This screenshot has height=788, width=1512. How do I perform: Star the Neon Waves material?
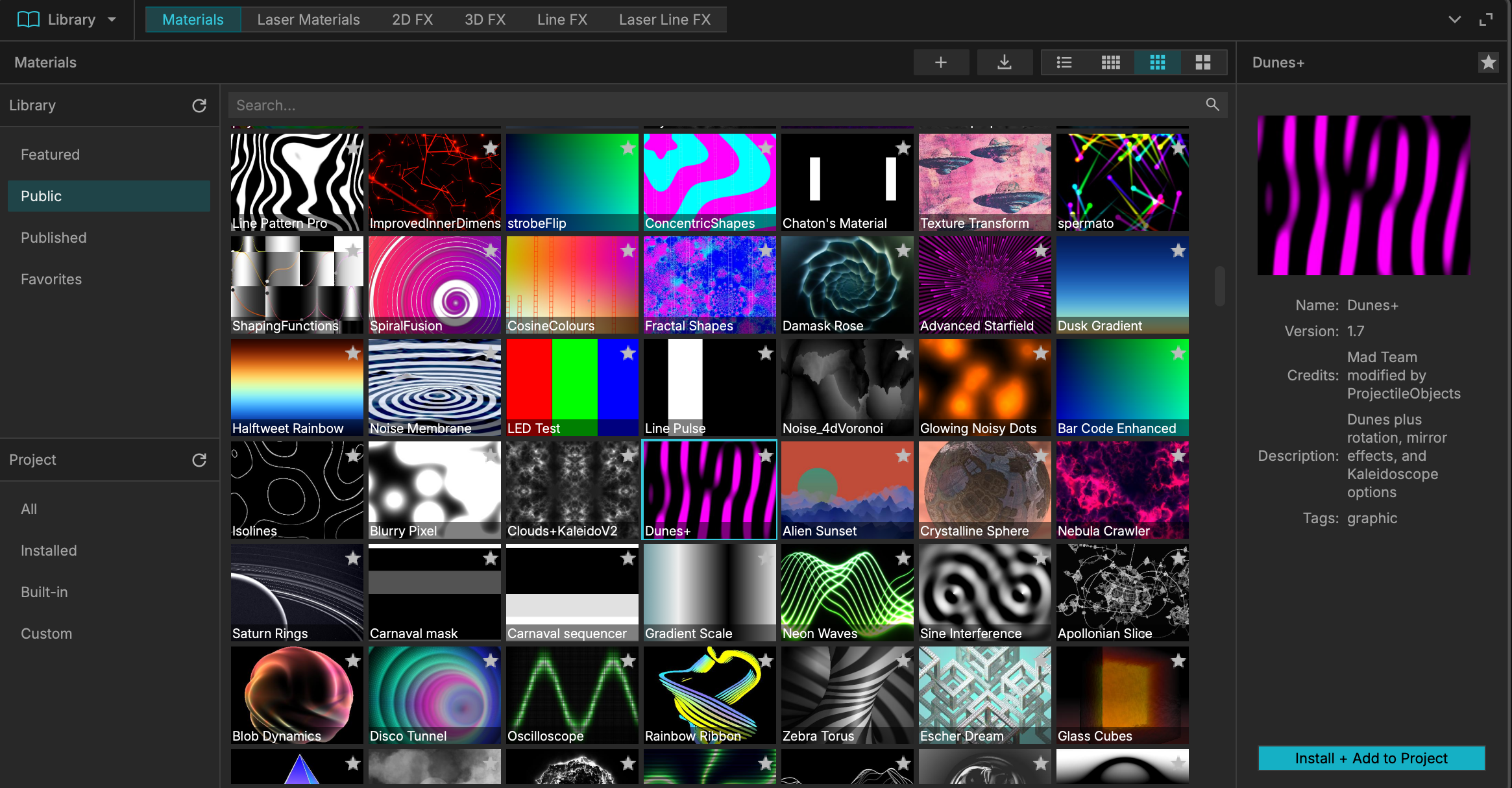pyautogui.click(x=903, y=558)
